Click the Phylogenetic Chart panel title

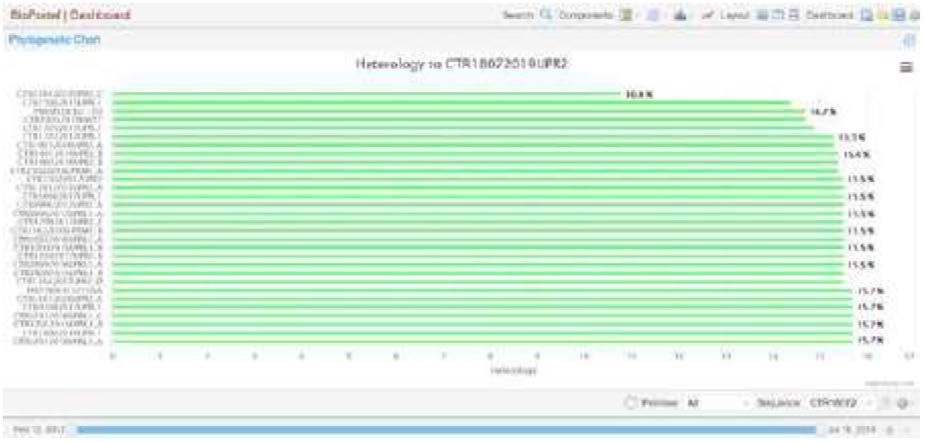click(54, 40)
